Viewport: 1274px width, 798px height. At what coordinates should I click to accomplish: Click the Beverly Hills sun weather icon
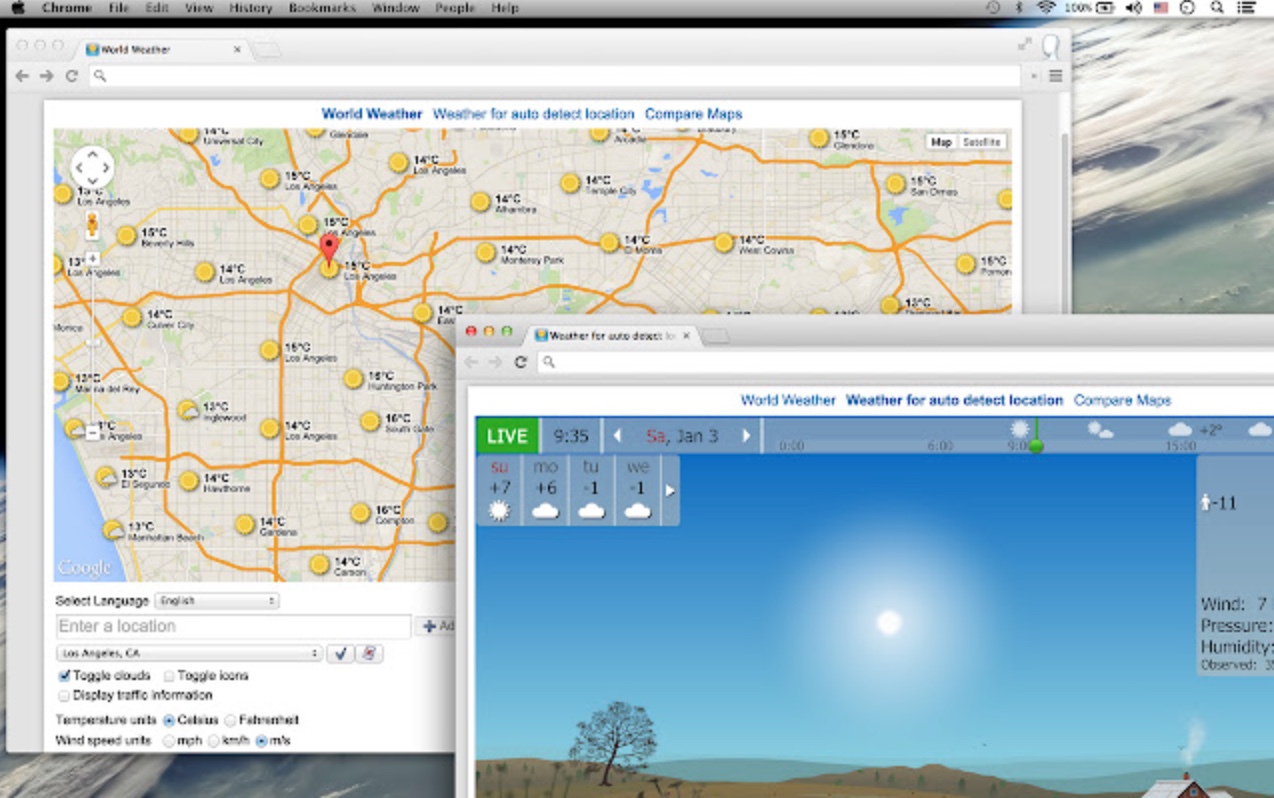coord(127,236)
